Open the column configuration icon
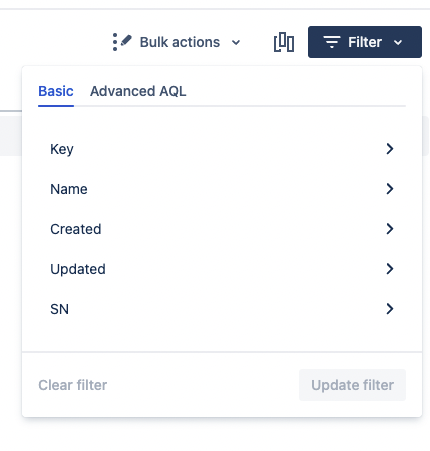The height and width of the screenshot is (451, 430). coord(284,42)
